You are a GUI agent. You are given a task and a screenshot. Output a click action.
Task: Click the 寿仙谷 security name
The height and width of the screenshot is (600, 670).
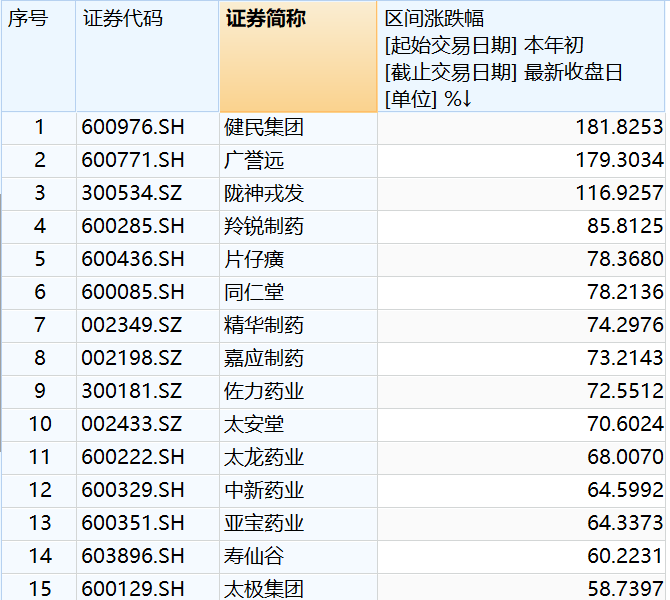(254, 556)
